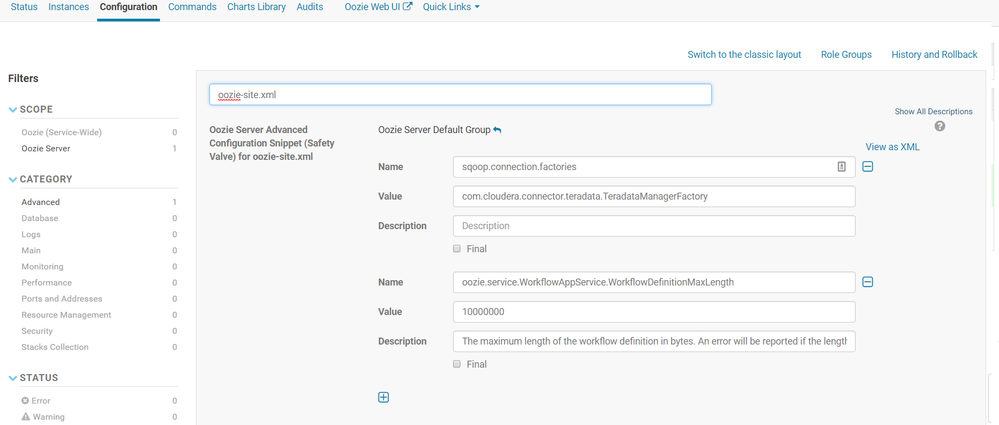Click the icon inside the sqoop.connection.factories name field
This screenshot has height=425, width=999.
842,167
